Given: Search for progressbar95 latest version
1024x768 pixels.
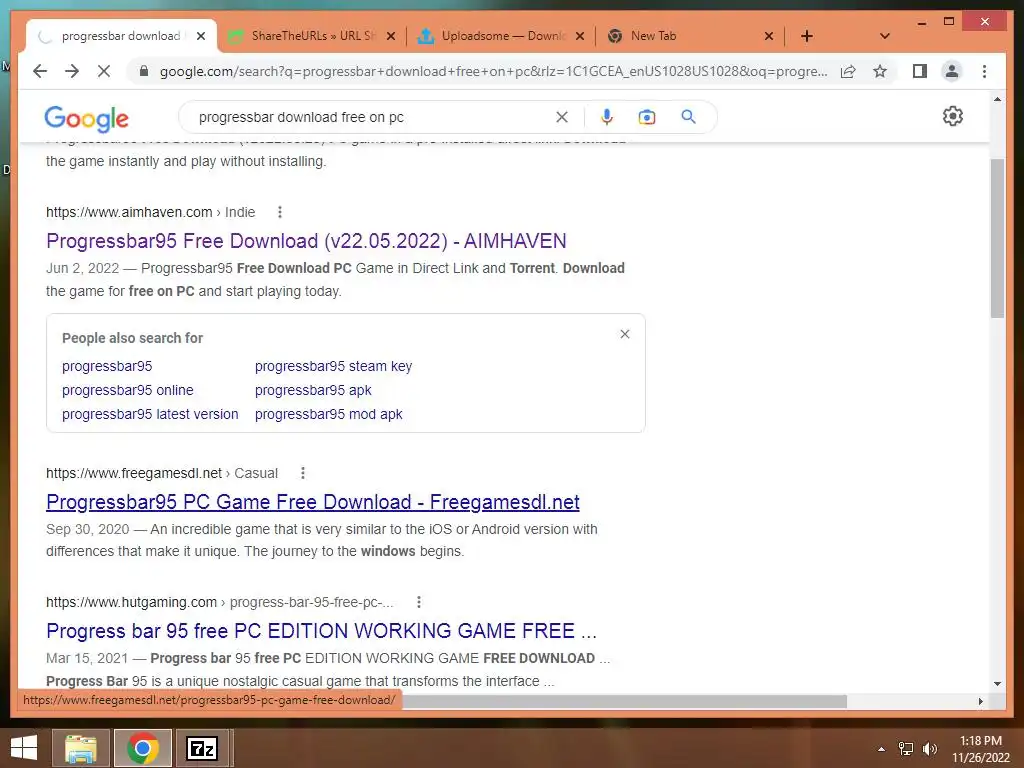Looking at the screenshot, I should (150, 414).
